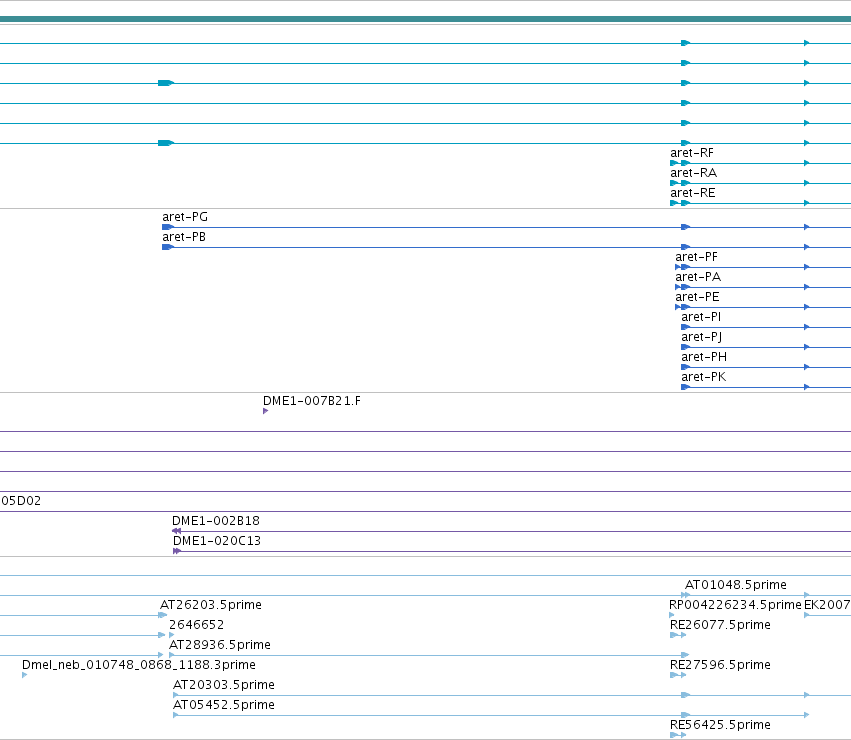Select the AT28936.5prime EST label
This screenshot has height=740, width=851.
pos(220,646)
